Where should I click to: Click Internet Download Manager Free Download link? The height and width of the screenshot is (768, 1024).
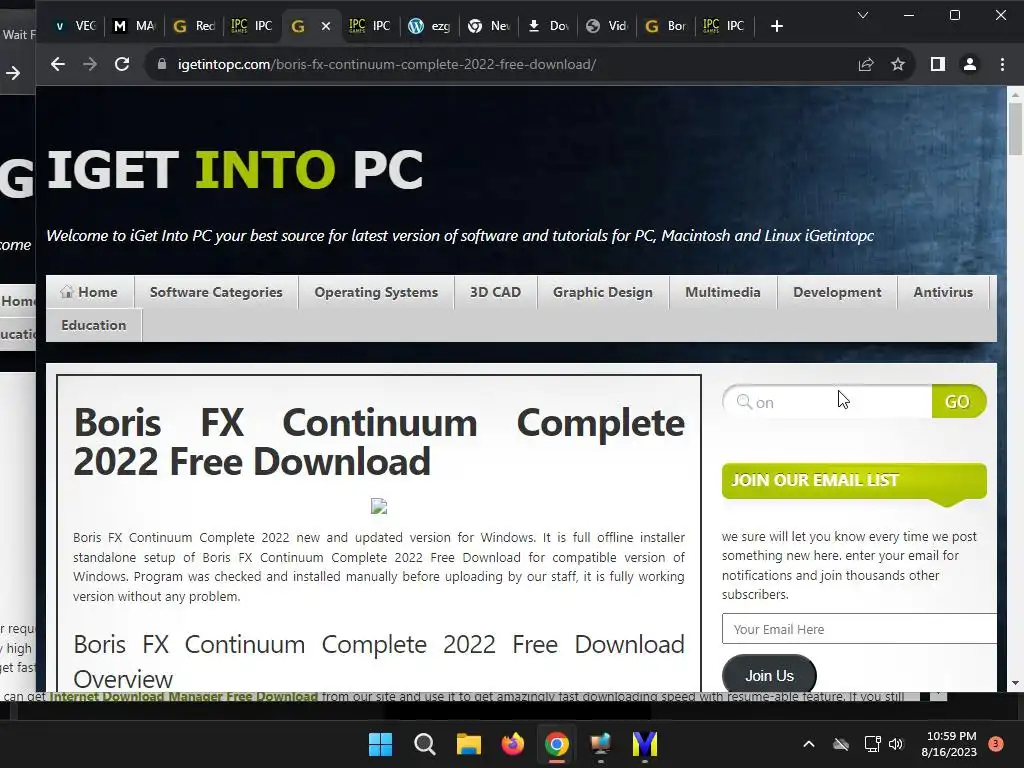pyautogui.click(x=184, y=696)
